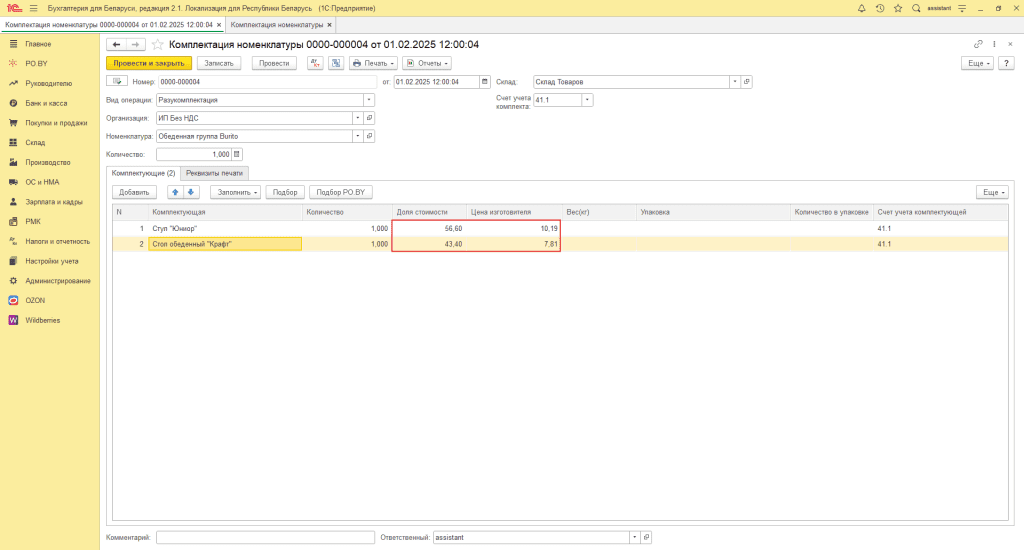The image size is (1024, 550).
Task: Open Организация item link icon
Action: 369,118
